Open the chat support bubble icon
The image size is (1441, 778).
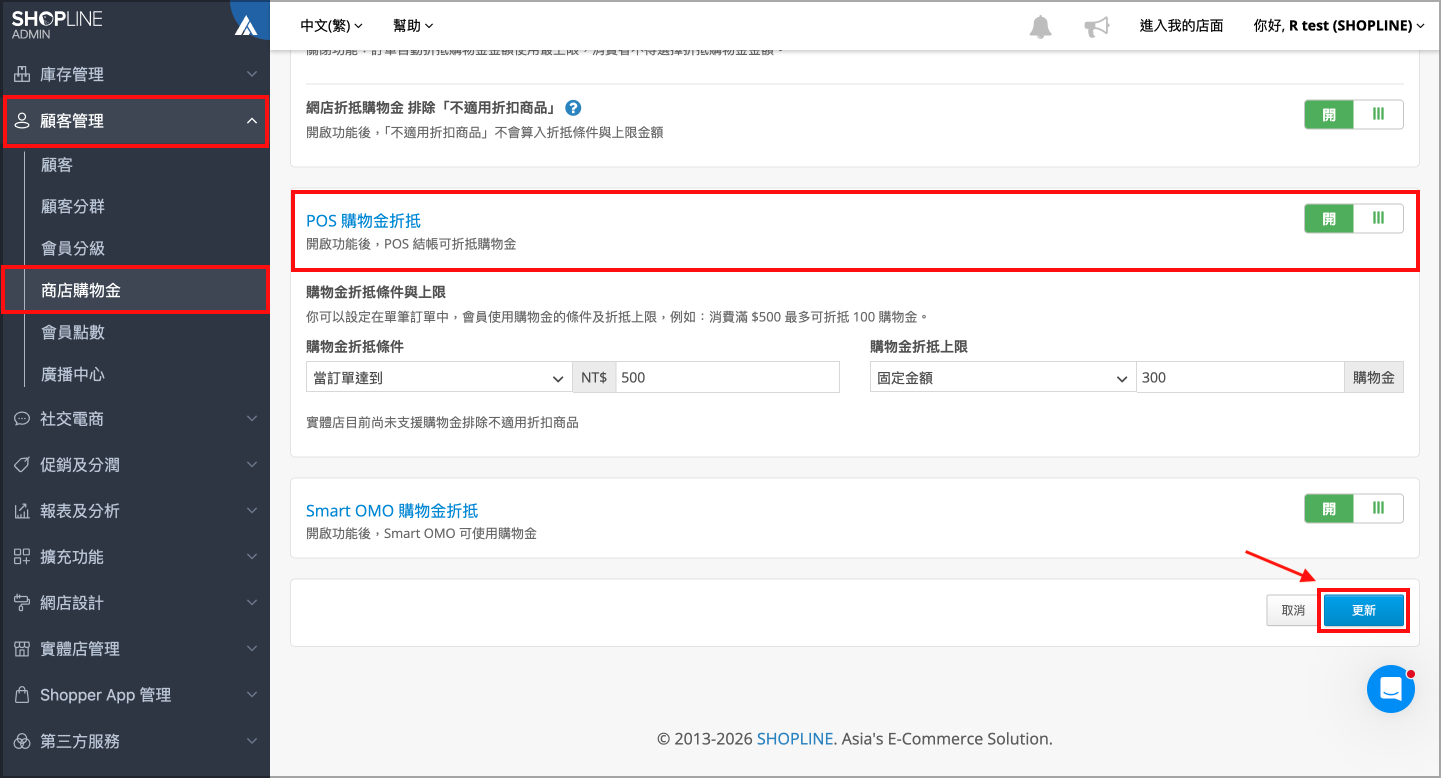(1390, 688)
